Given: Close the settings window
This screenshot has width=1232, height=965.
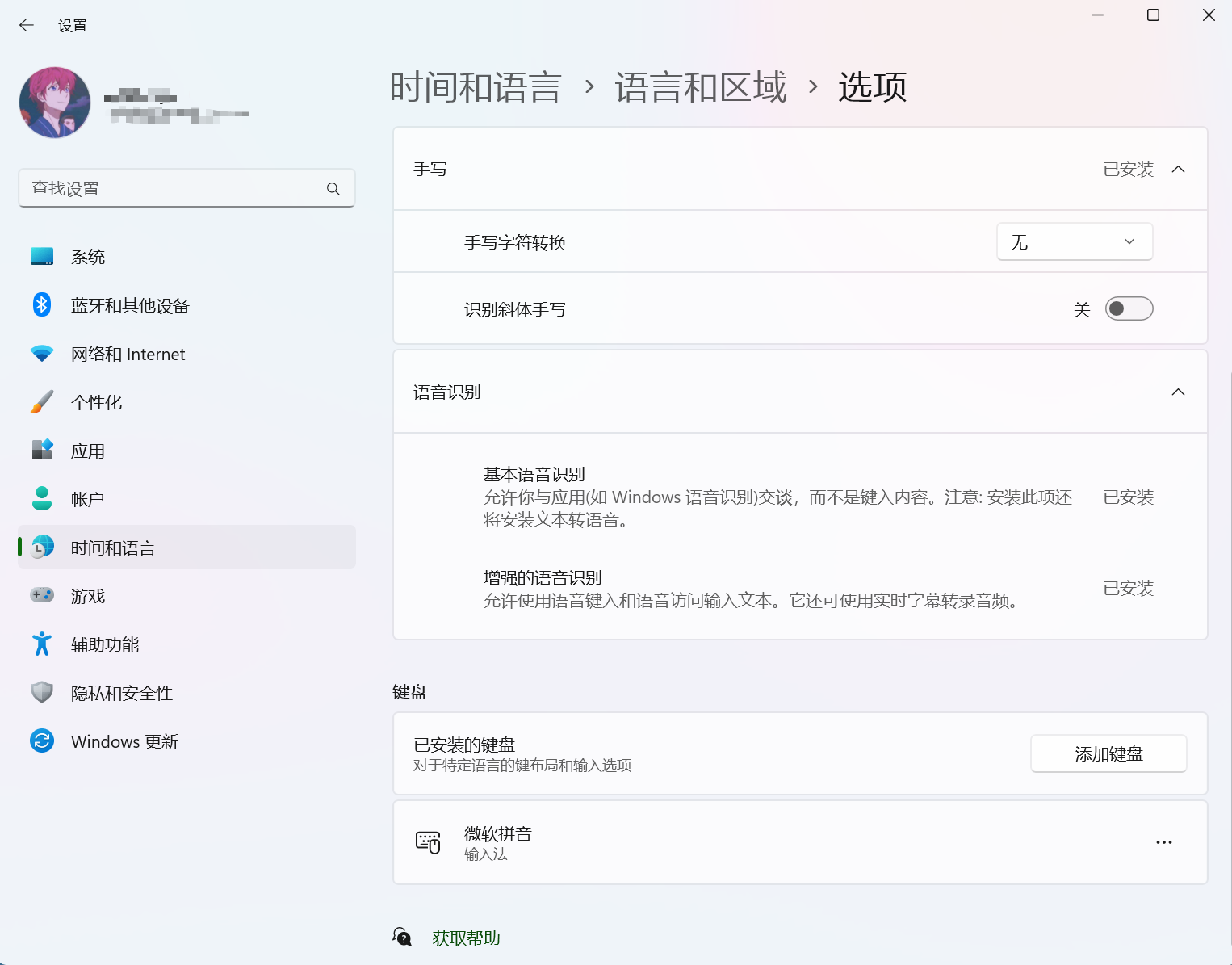Looking at the screenshot, I should [1209, 15].
